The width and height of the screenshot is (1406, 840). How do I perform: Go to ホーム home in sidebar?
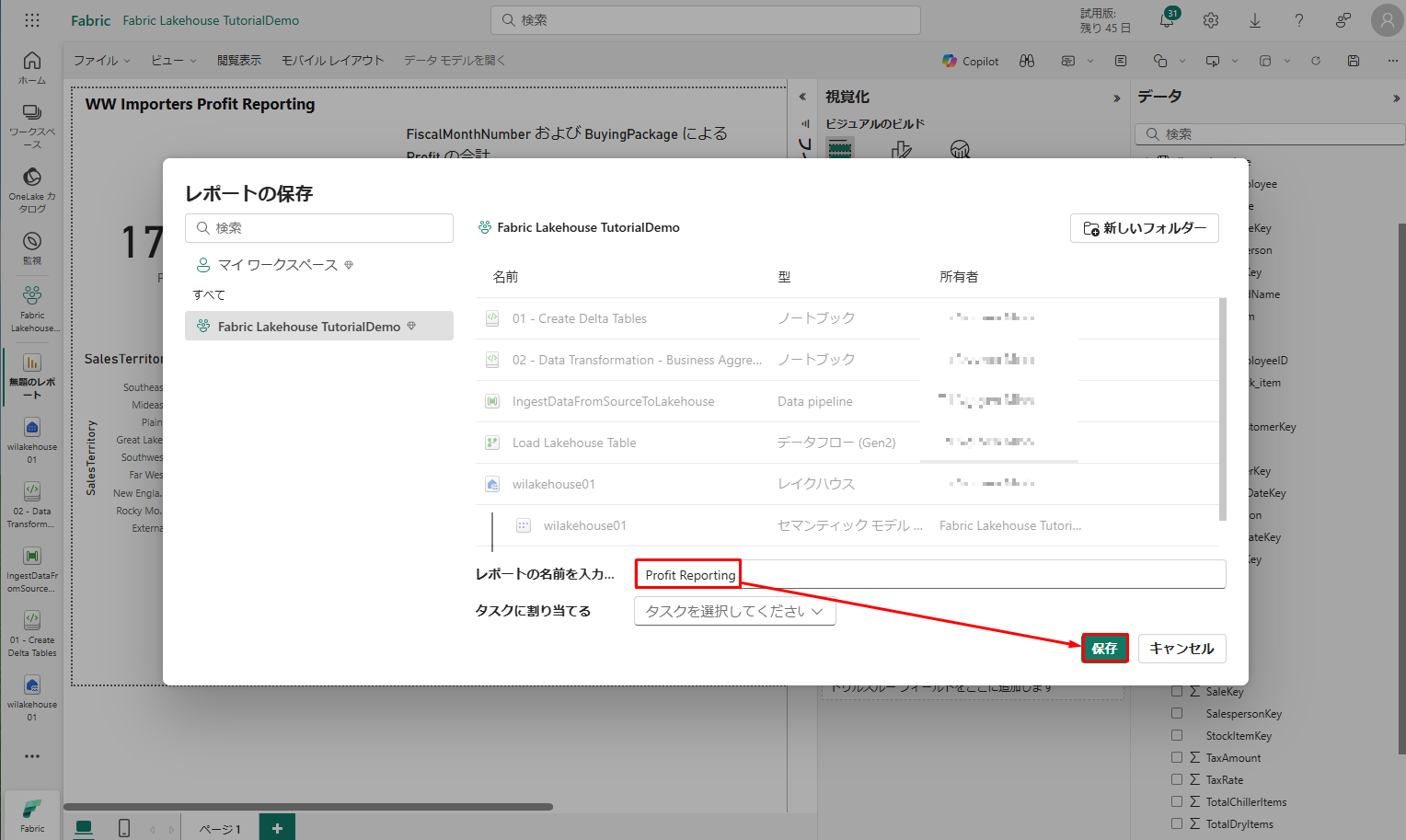(x=32, y=67)
